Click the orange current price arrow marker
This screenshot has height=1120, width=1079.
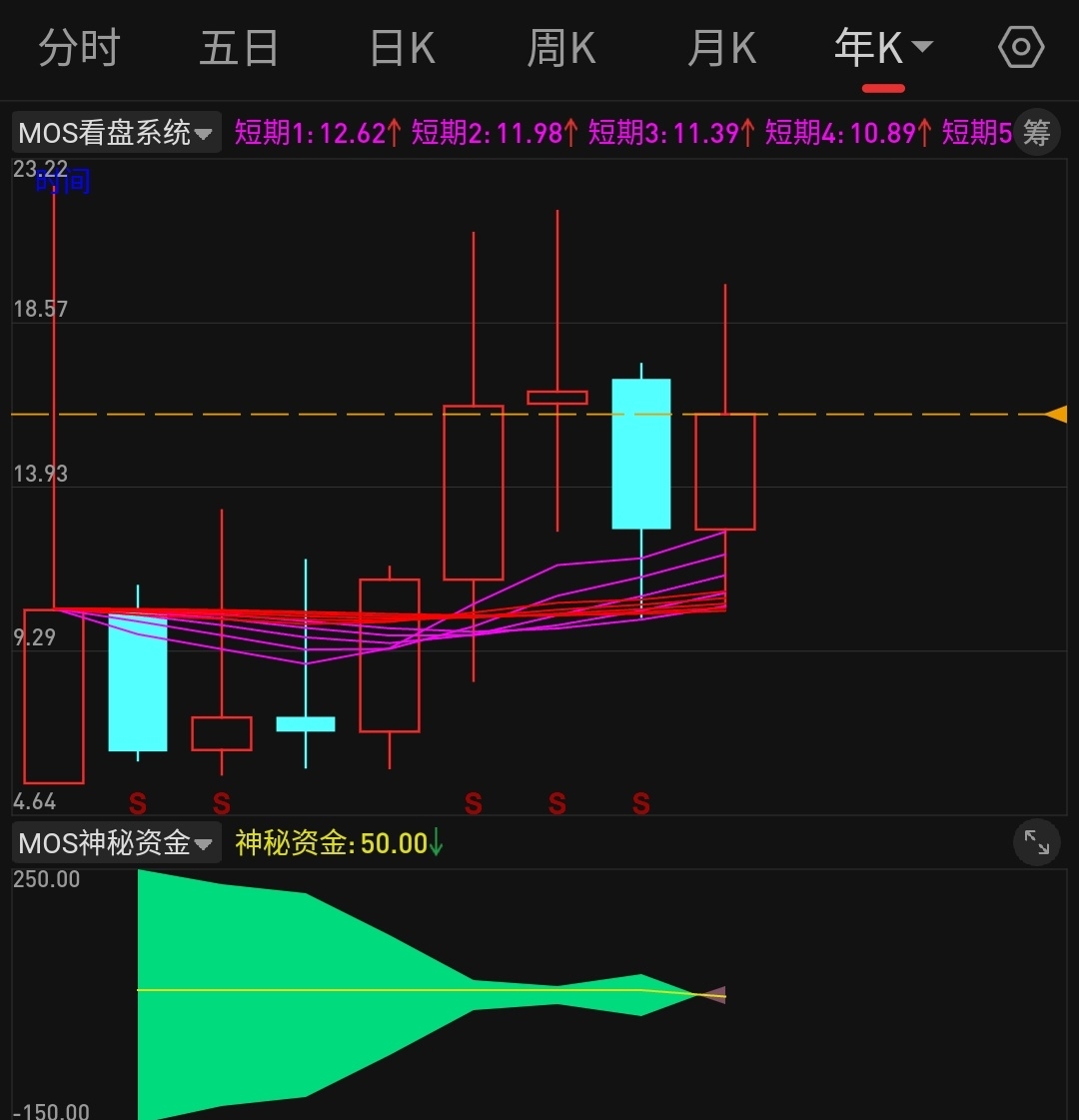[x=1056, y=414]
